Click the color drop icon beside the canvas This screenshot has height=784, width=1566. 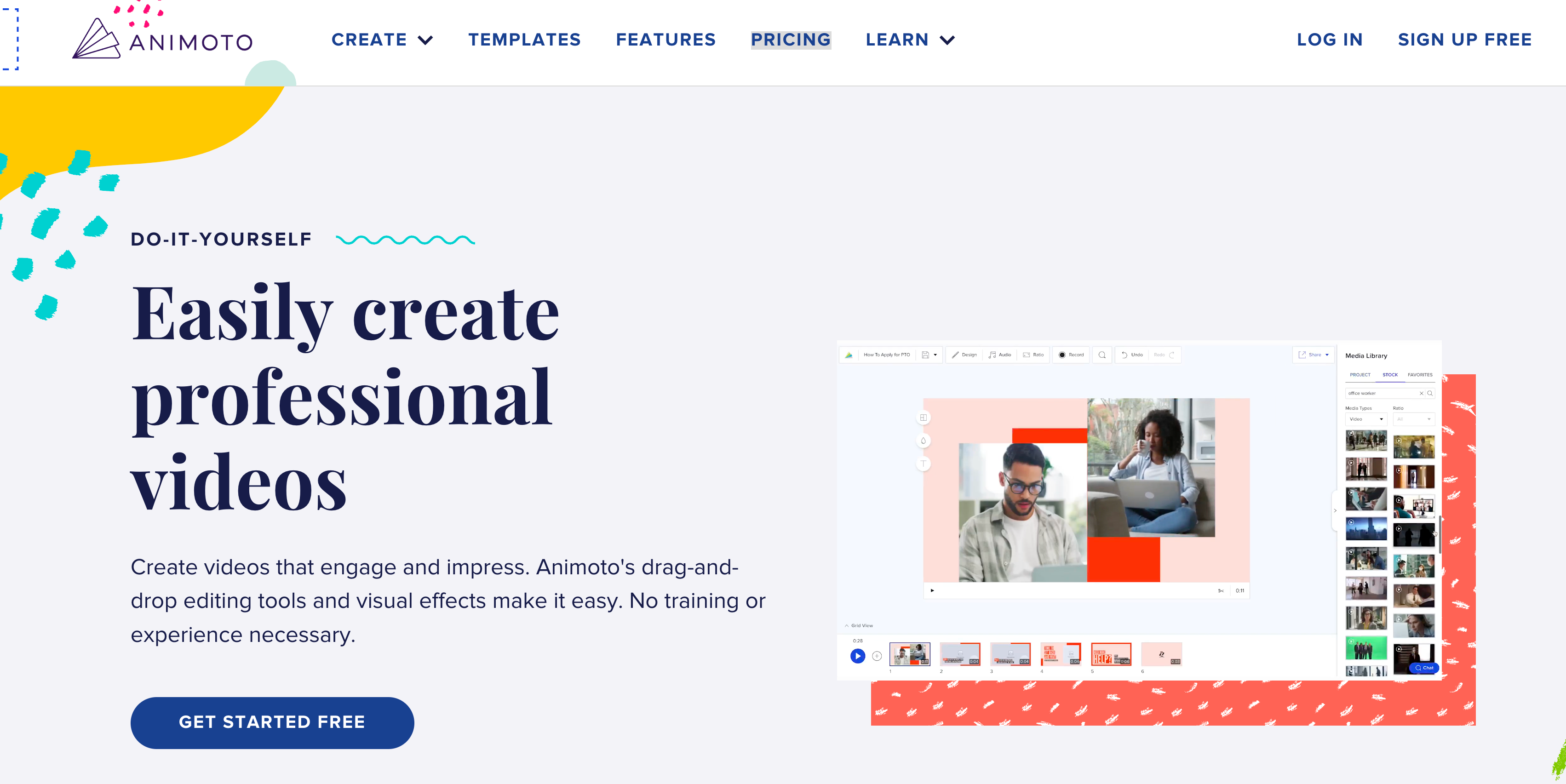tap(924, 441)
